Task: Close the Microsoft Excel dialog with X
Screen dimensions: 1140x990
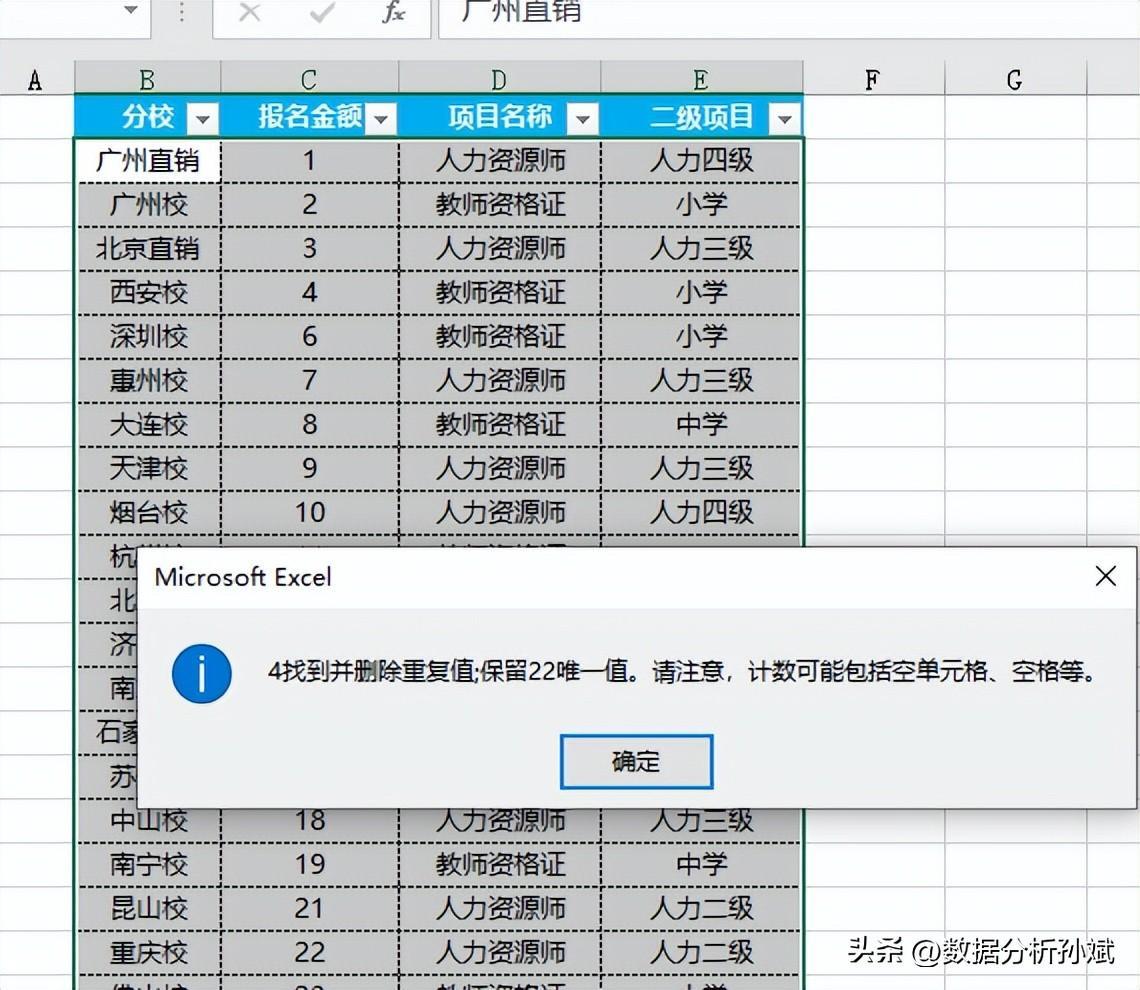Action: pos(1105,576)
